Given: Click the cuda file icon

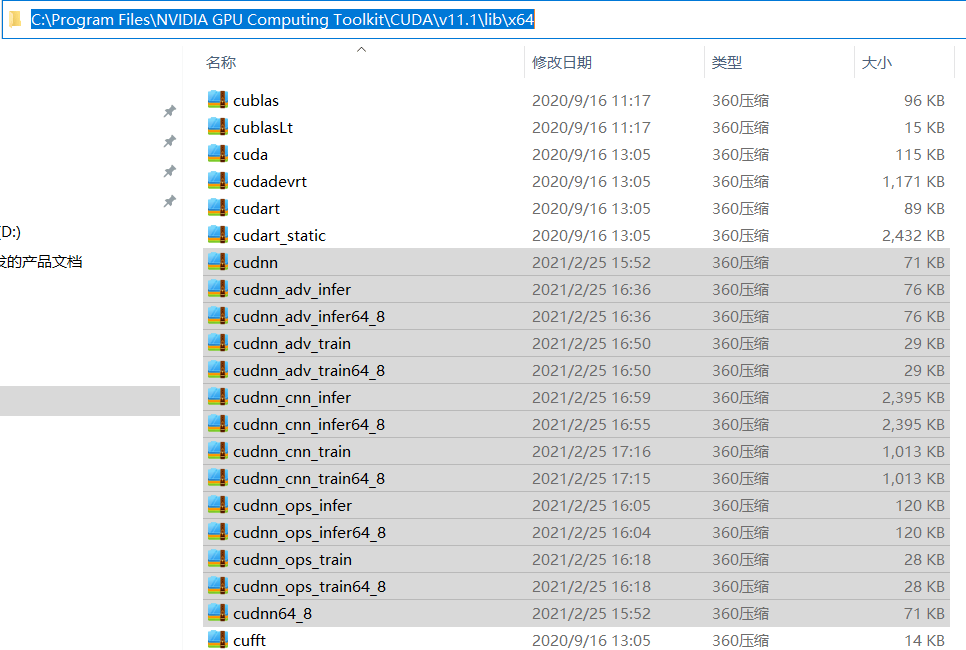Looking at the screenshot, I should 218,154.
